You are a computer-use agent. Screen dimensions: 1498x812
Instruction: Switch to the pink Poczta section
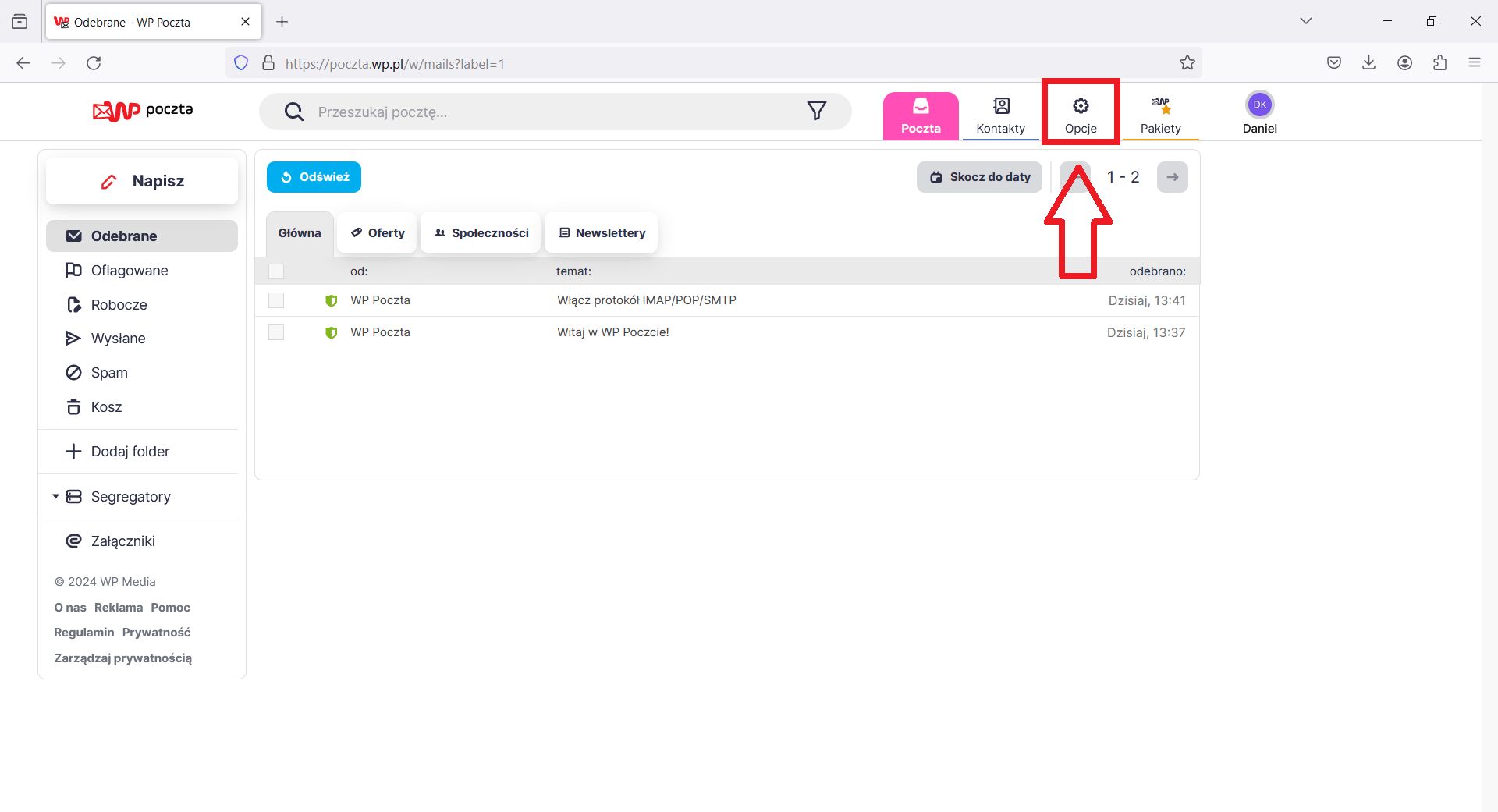[x=921, y=115]
